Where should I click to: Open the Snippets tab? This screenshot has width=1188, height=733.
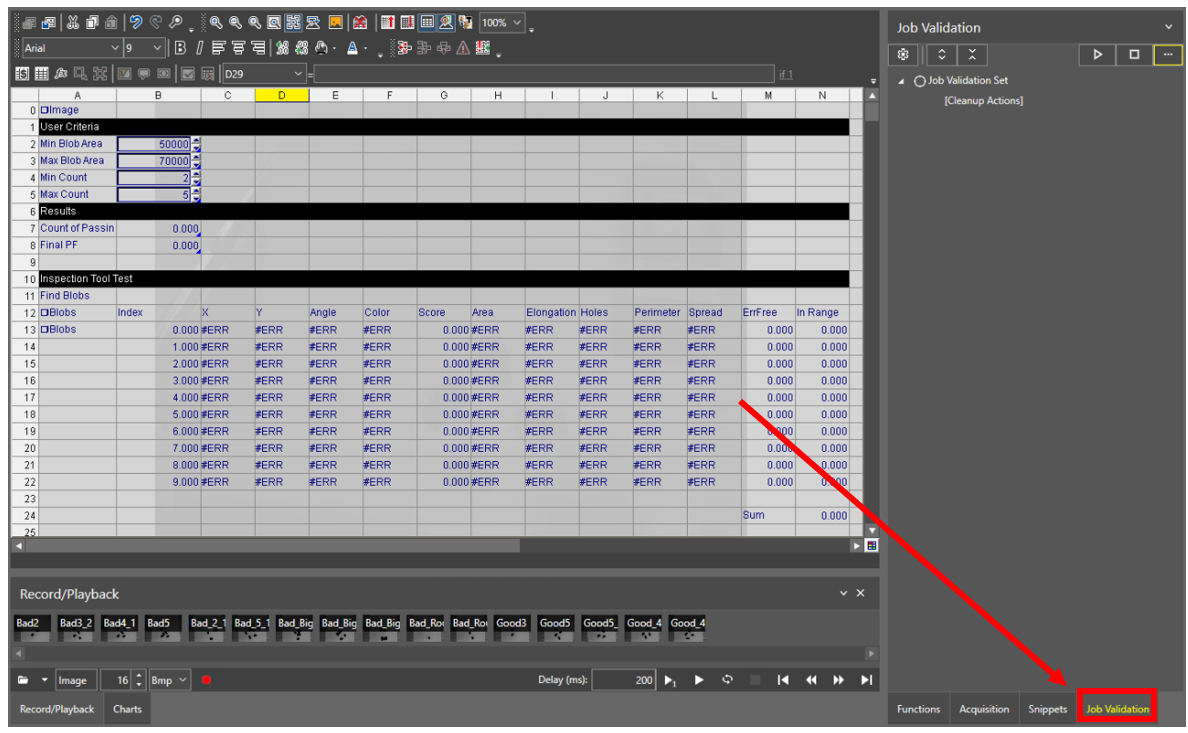click(1047, 709)
